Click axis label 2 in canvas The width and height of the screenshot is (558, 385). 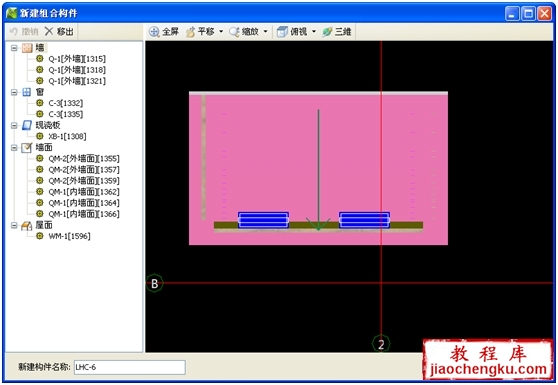[x=381, y=344]
